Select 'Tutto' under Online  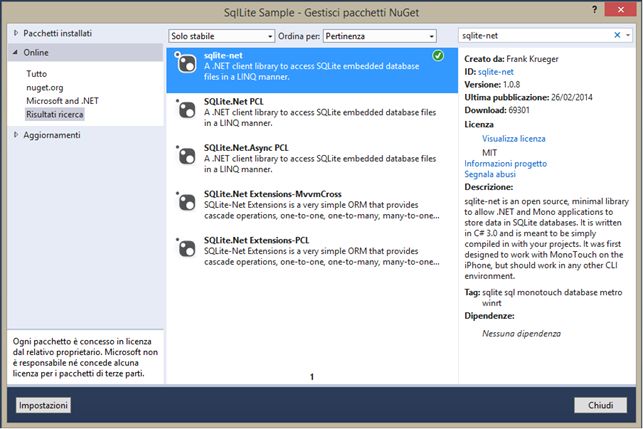click(38, 74)
